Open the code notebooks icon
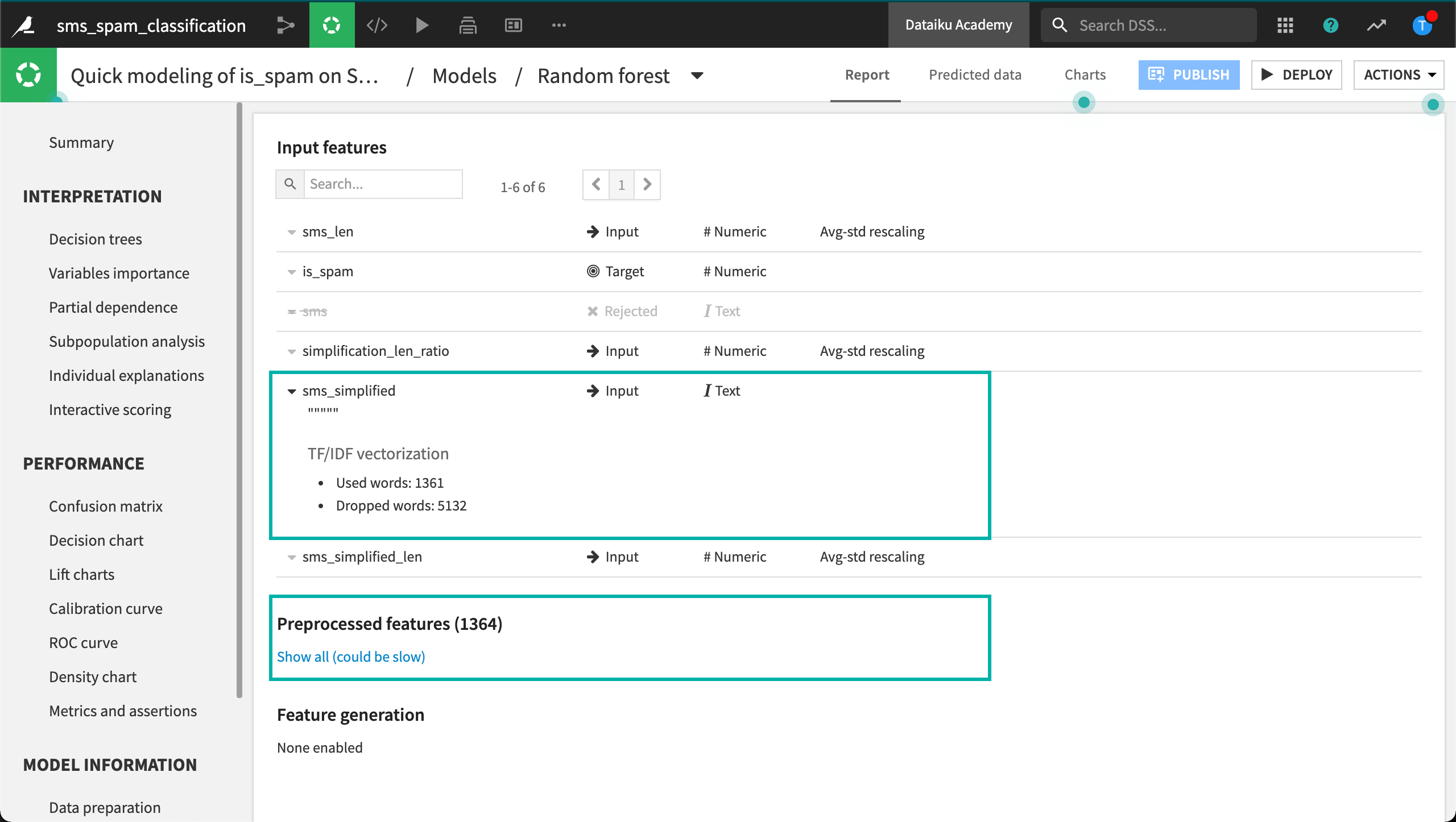 pos(377,25)
